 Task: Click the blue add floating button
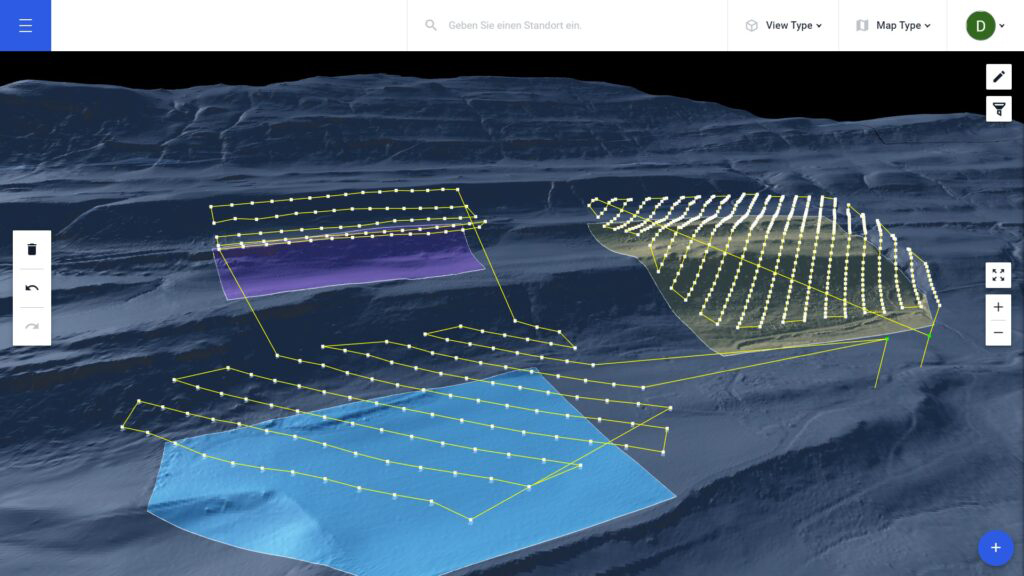click(x=995, y=548)
